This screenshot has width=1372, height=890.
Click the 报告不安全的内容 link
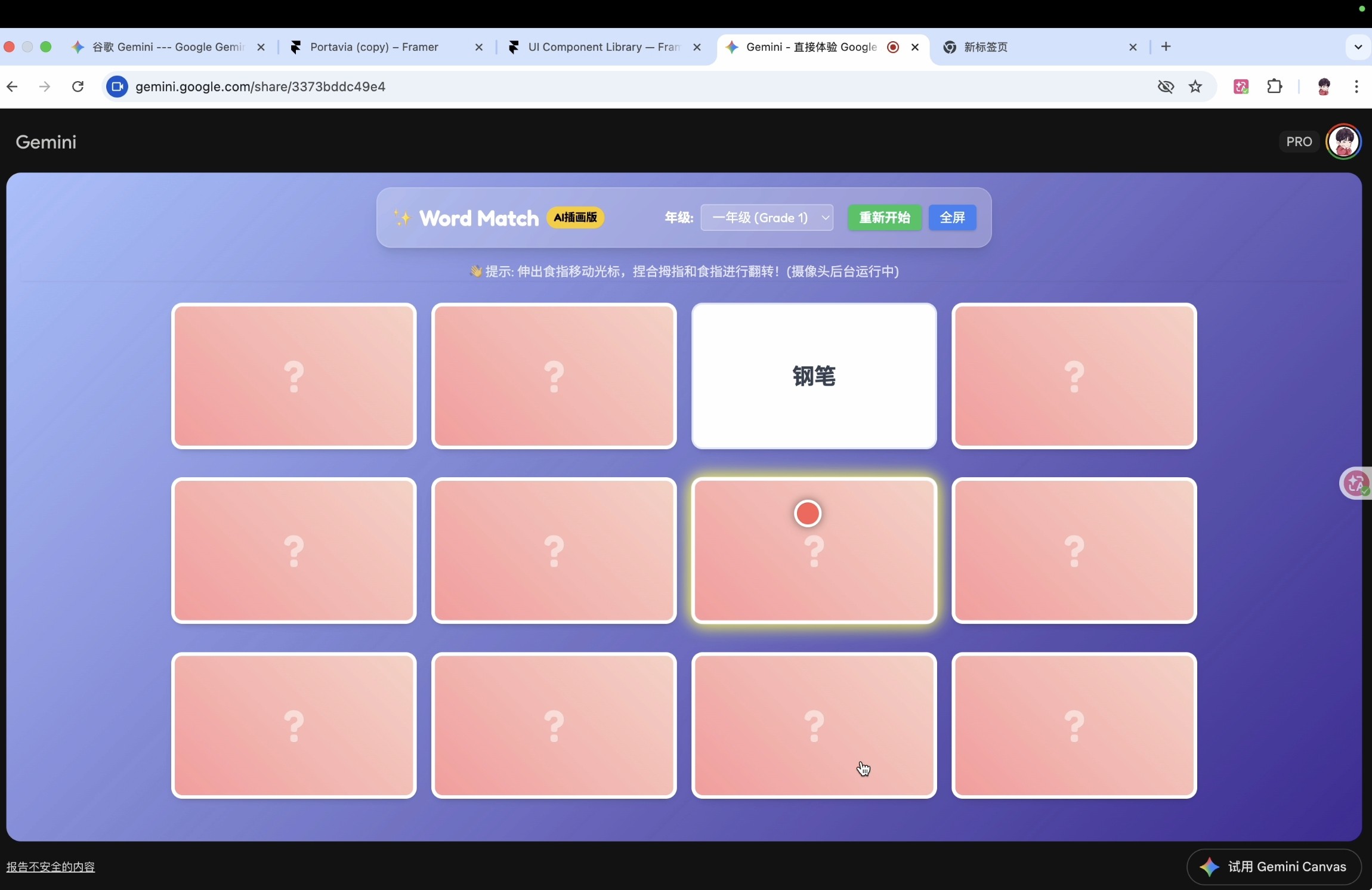(x=51, y=867)
